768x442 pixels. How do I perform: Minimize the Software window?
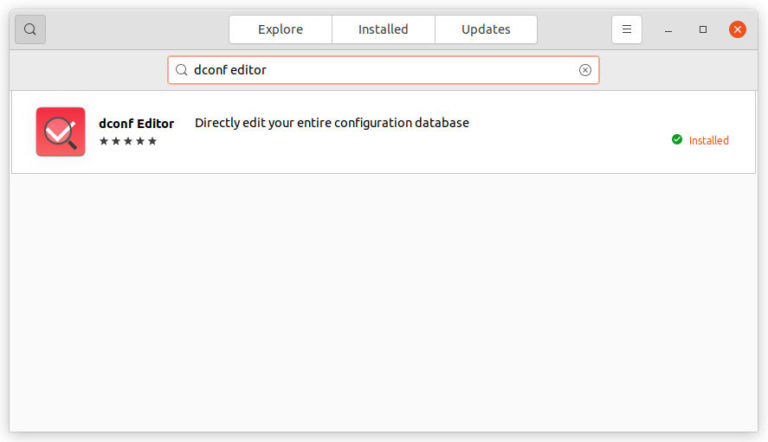[668, 30]
